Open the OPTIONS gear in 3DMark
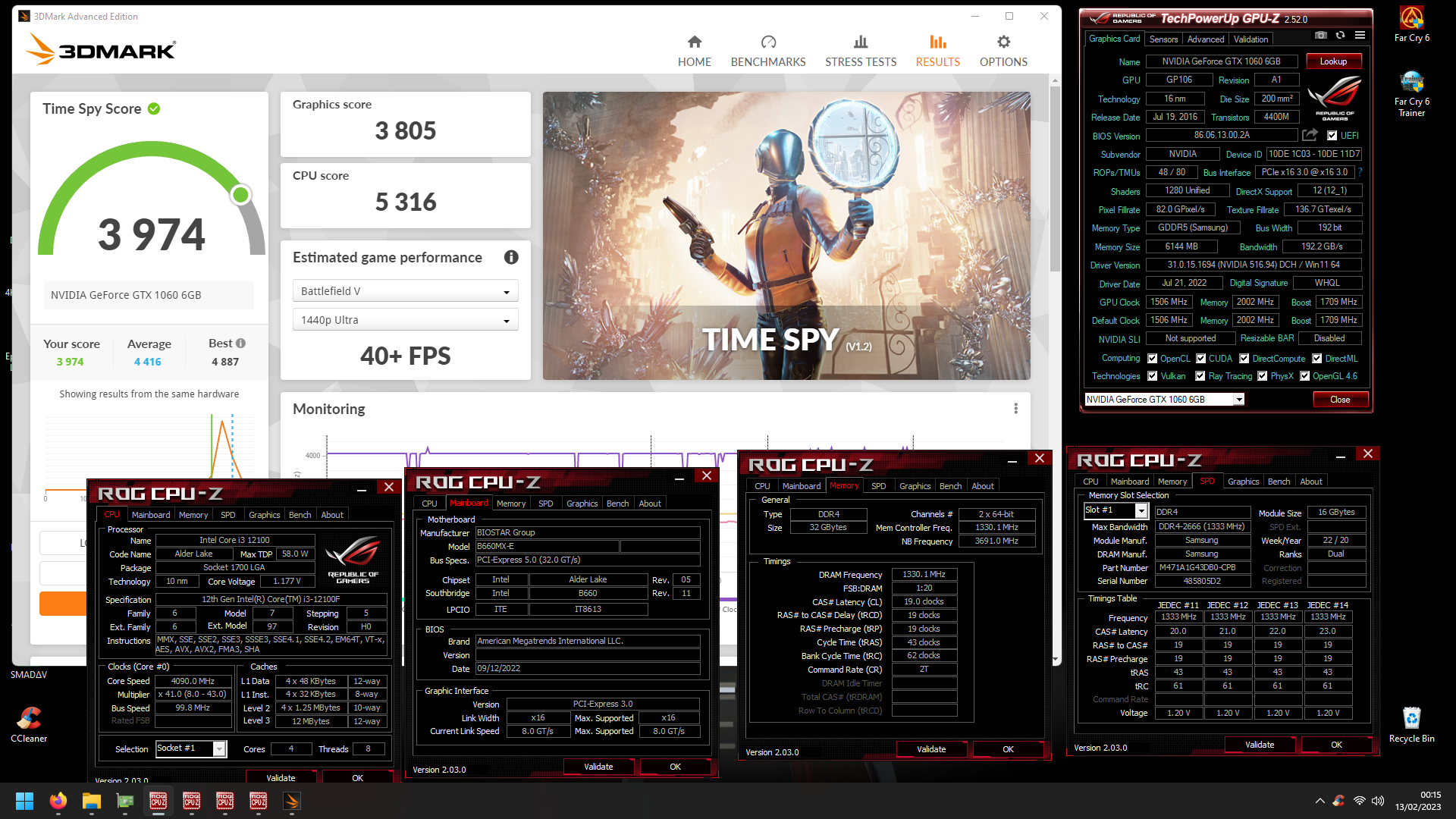 click(1003, 51)
